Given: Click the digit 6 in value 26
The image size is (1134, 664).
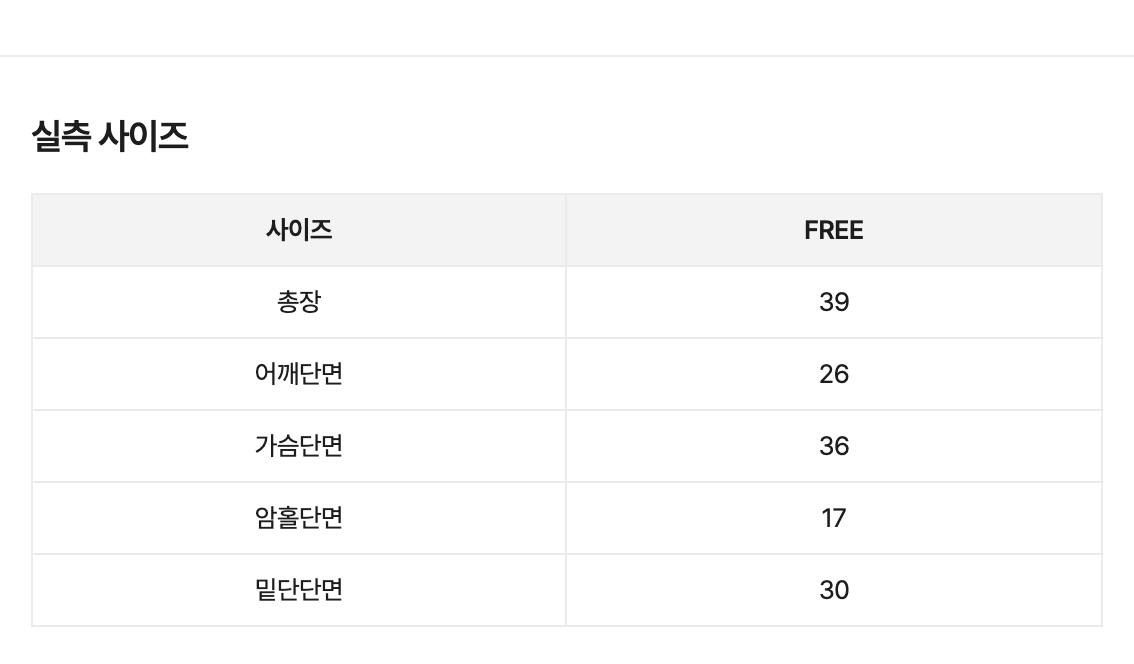Looking at the screenshot, I should coord(842,374).
